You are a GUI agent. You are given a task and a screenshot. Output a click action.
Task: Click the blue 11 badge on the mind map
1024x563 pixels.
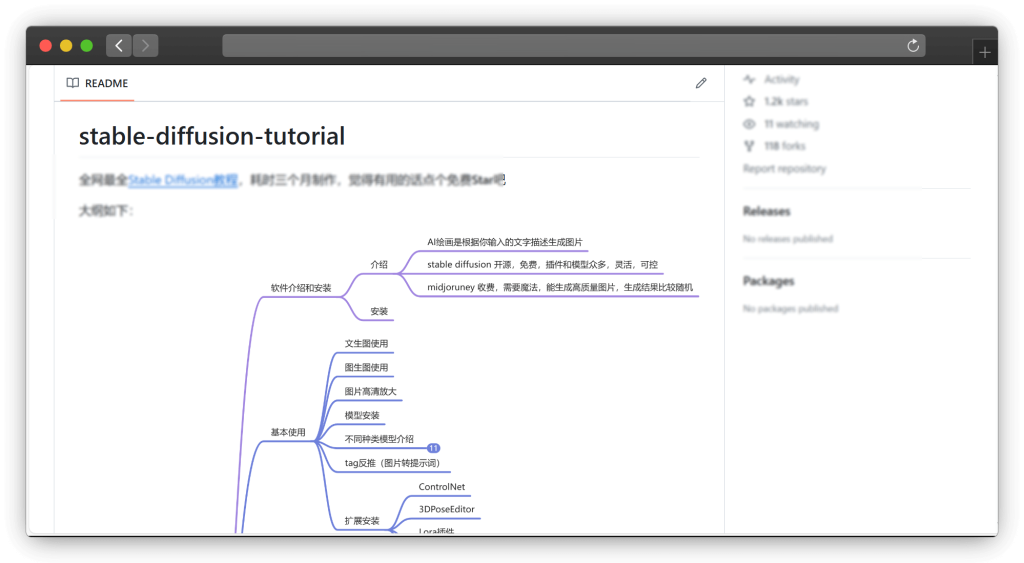433,448
